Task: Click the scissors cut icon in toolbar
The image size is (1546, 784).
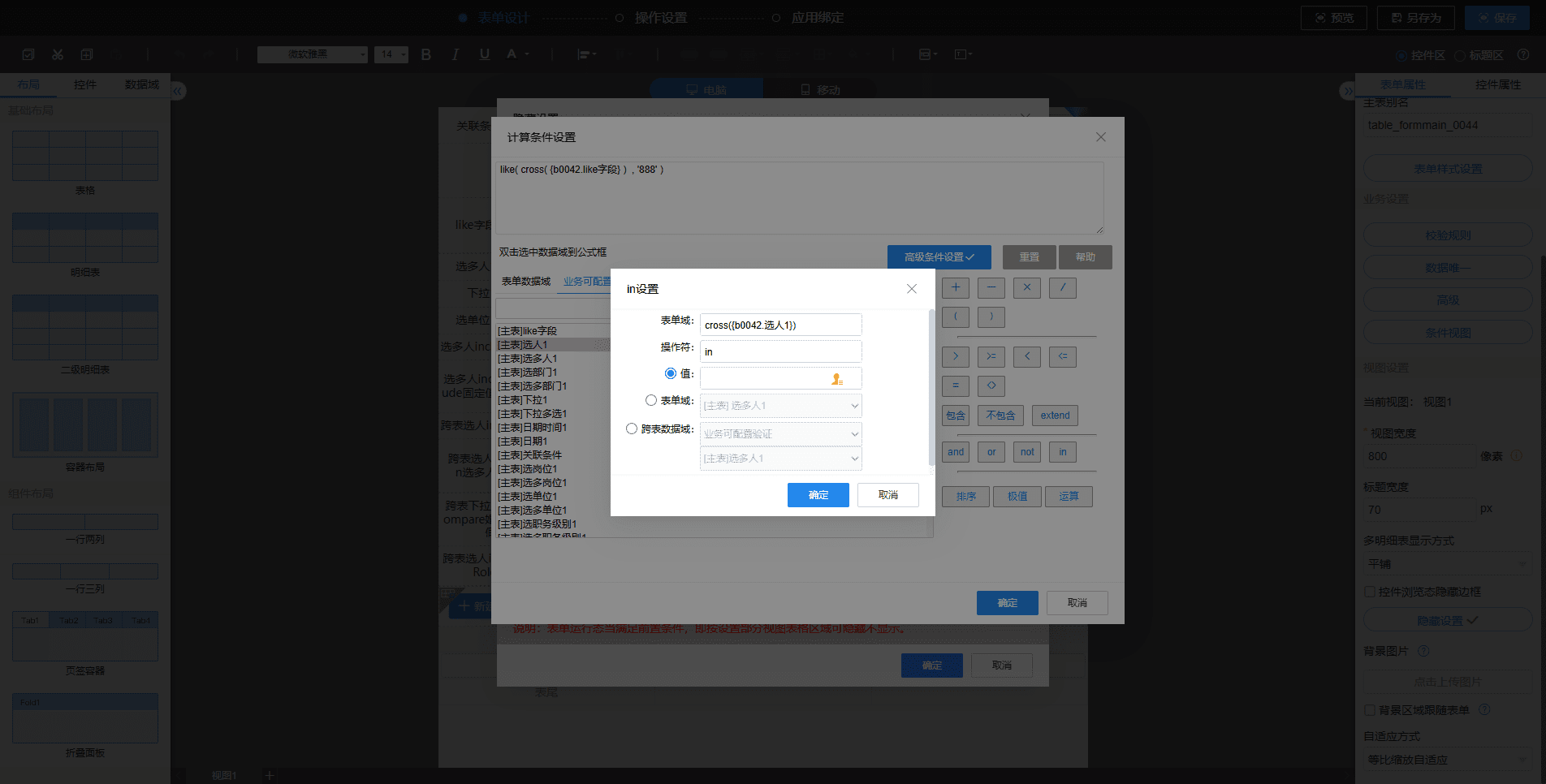Action: click(58, 54)
